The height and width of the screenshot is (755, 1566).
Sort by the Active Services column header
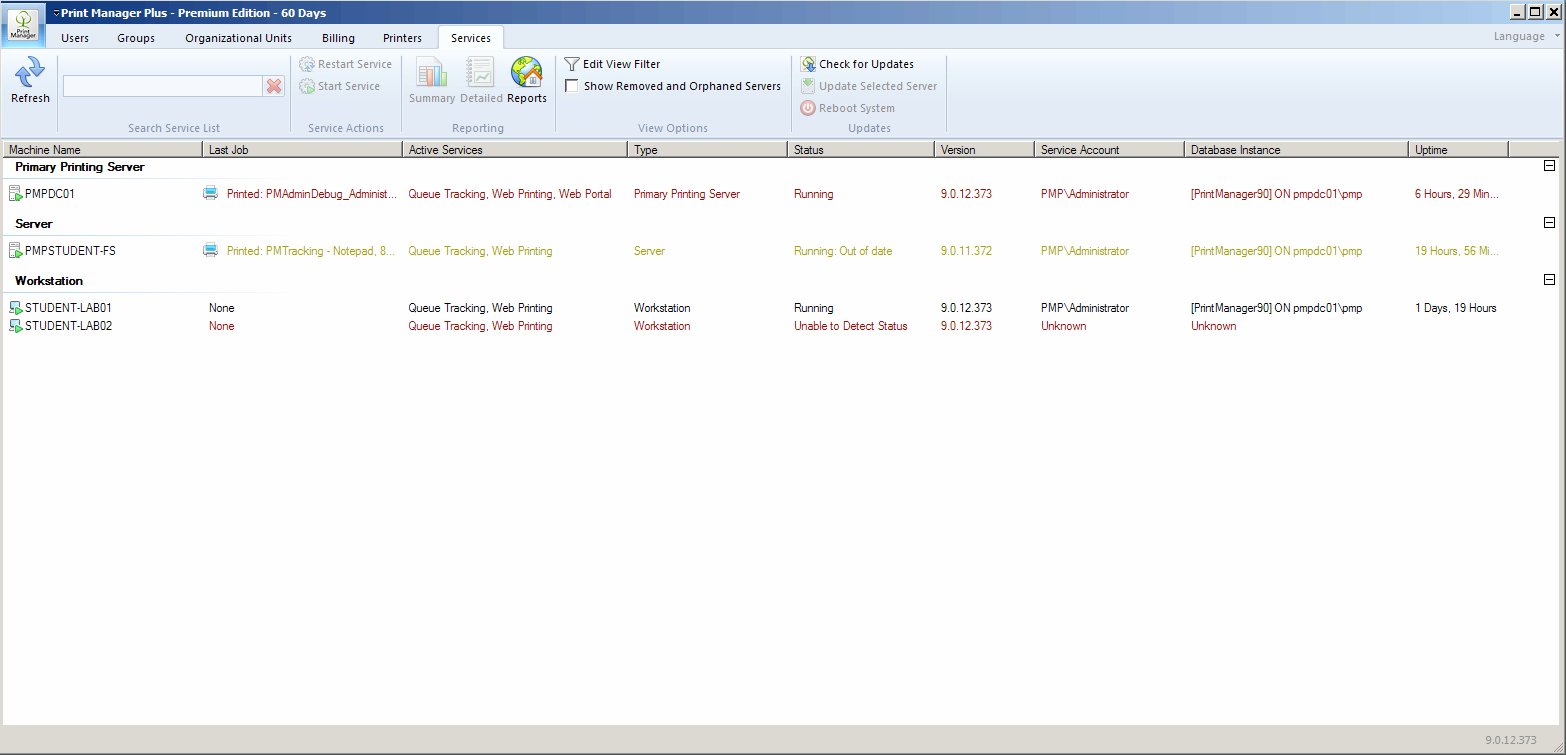coord(514,149)
